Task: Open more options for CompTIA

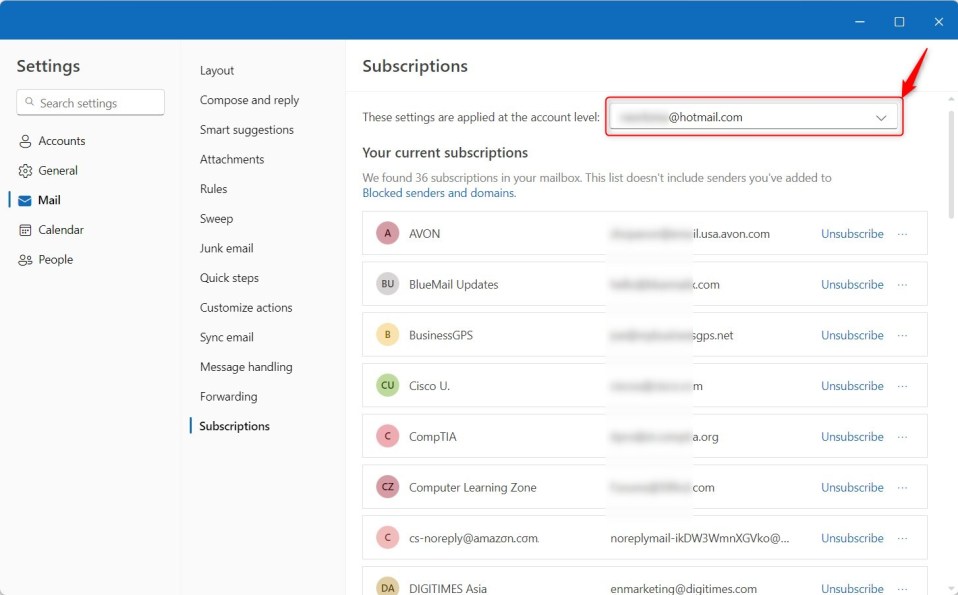Action: click(x=902, y=437)
